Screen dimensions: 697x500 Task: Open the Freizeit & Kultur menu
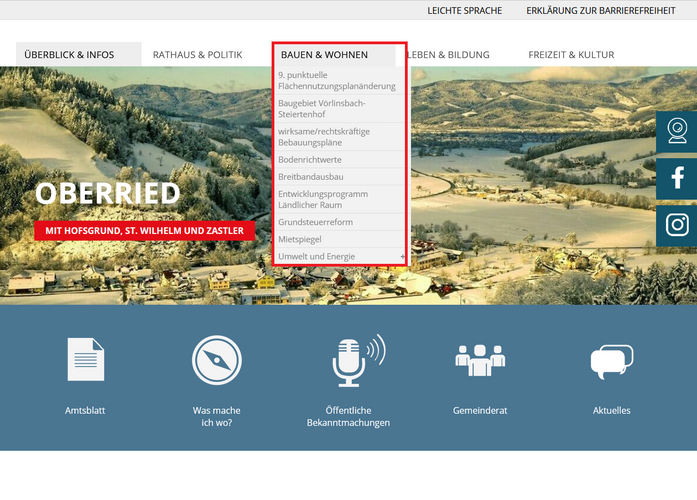point(571,55)
